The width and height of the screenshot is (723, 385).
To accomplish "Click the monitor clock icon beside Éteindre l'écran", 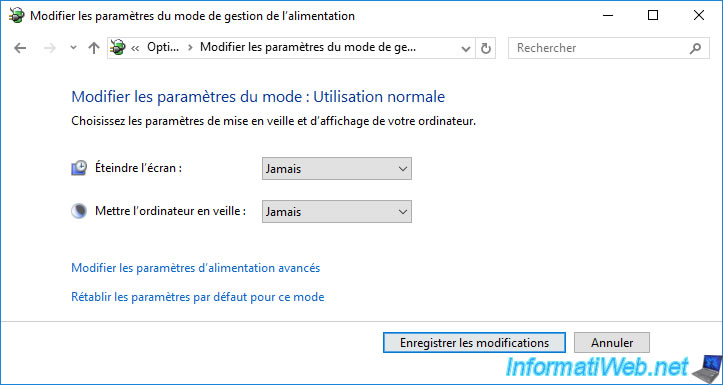I will 79,168.
